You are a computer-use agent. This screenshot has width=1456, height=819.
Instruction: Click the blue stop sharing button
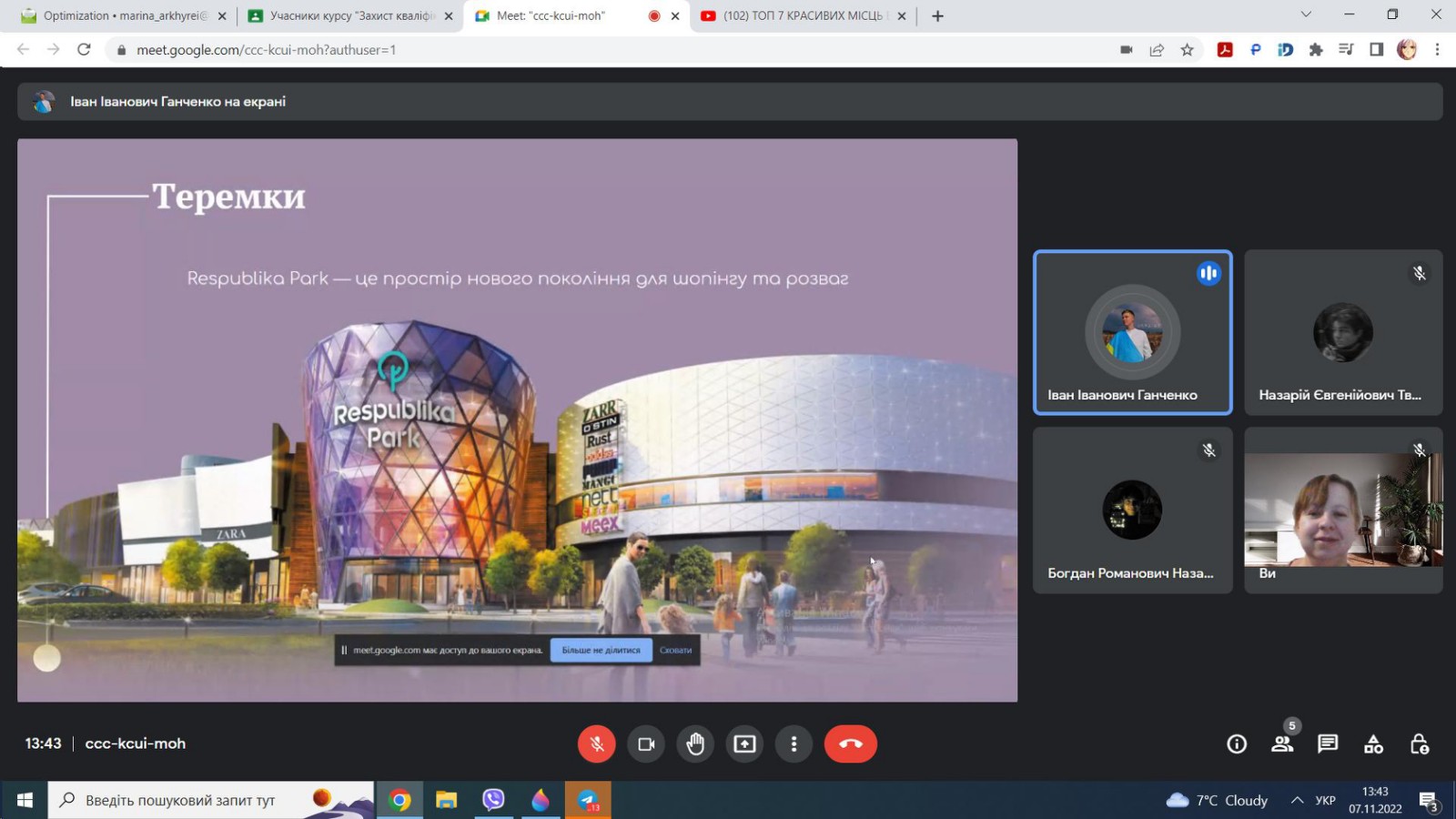pos(601,650)
